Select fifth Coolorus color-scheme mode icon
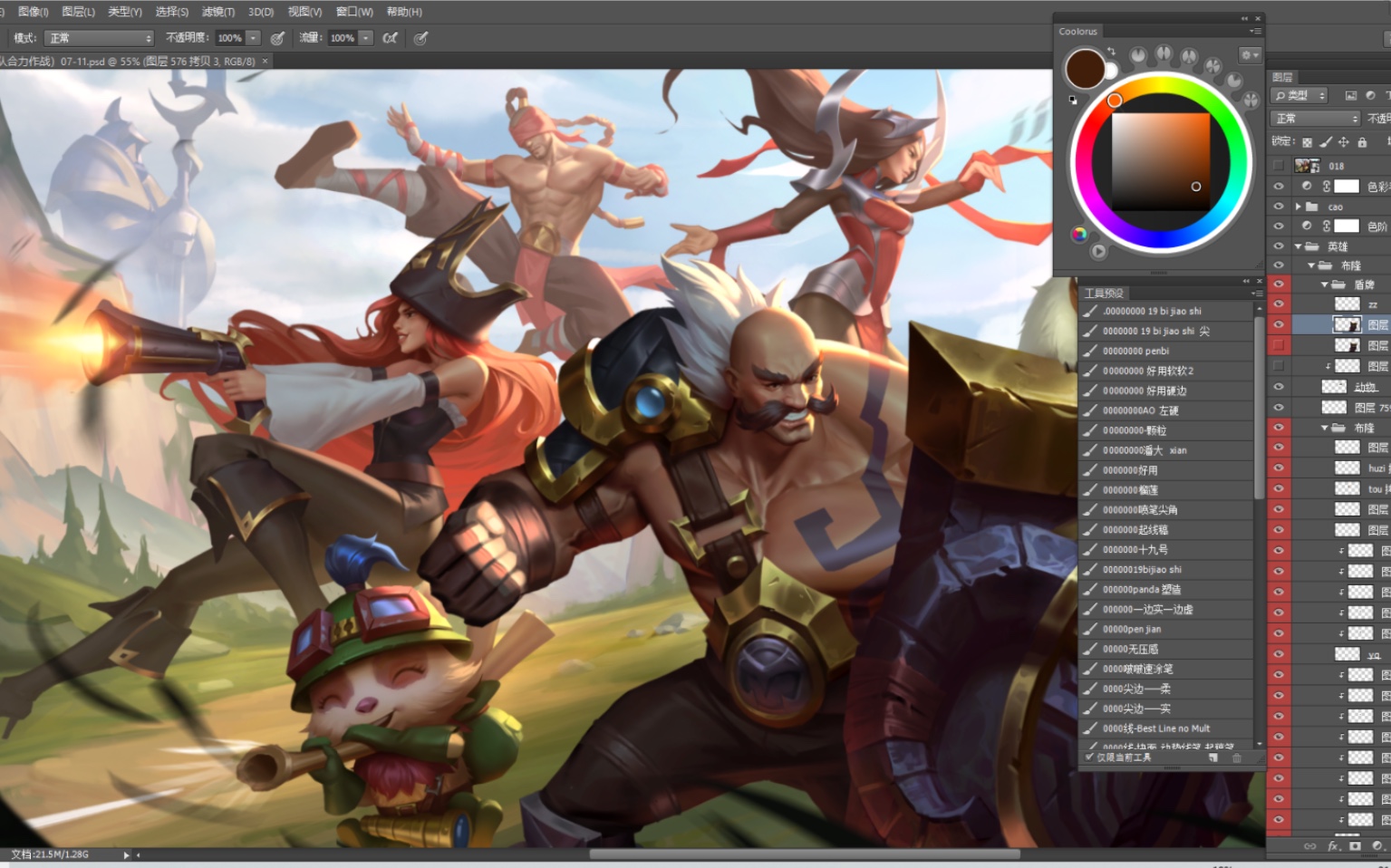This screenshot has height=868, width=1391. 1233,81
